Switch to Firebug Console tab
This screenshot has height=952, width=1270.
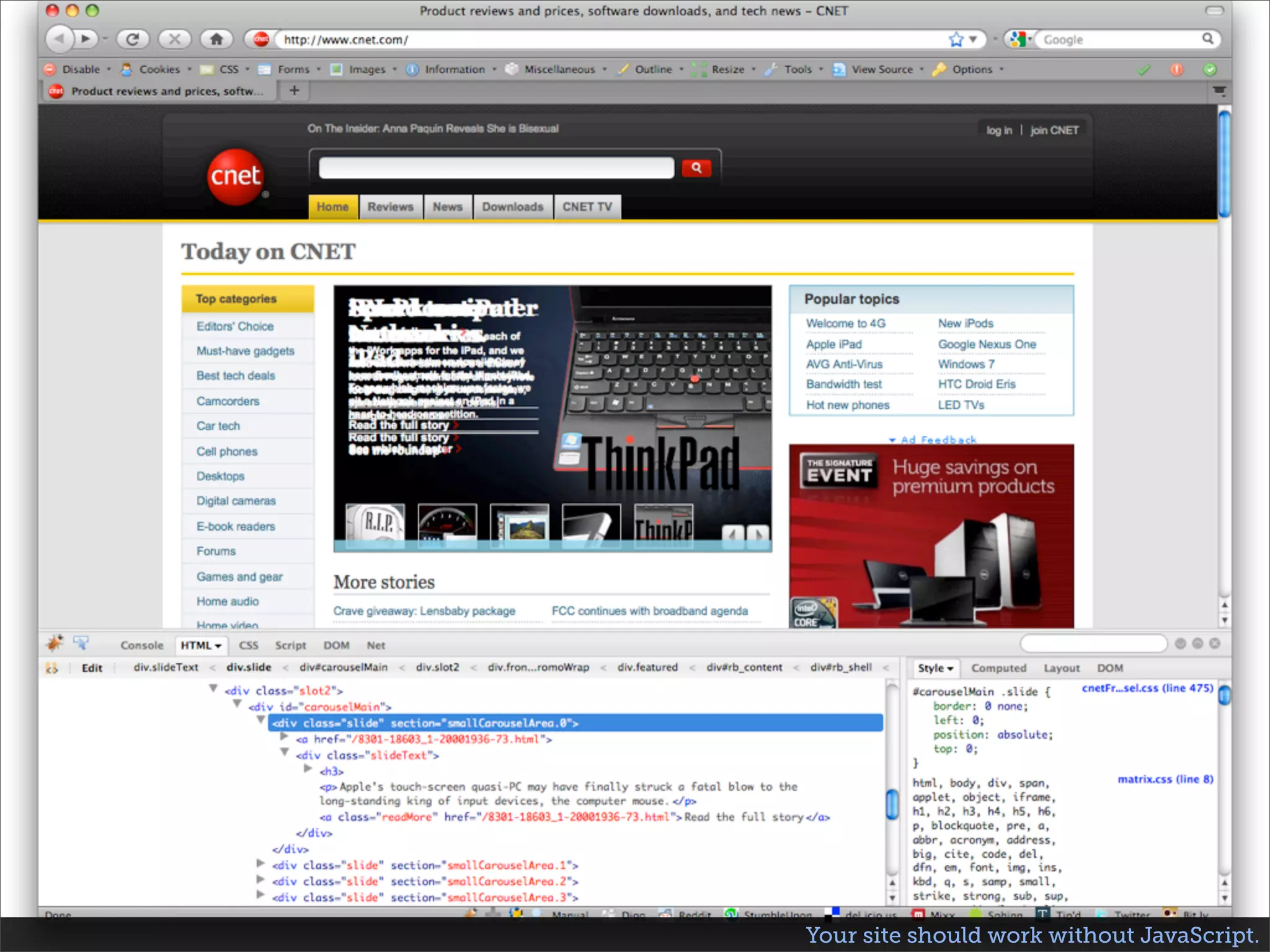point(142,645)
